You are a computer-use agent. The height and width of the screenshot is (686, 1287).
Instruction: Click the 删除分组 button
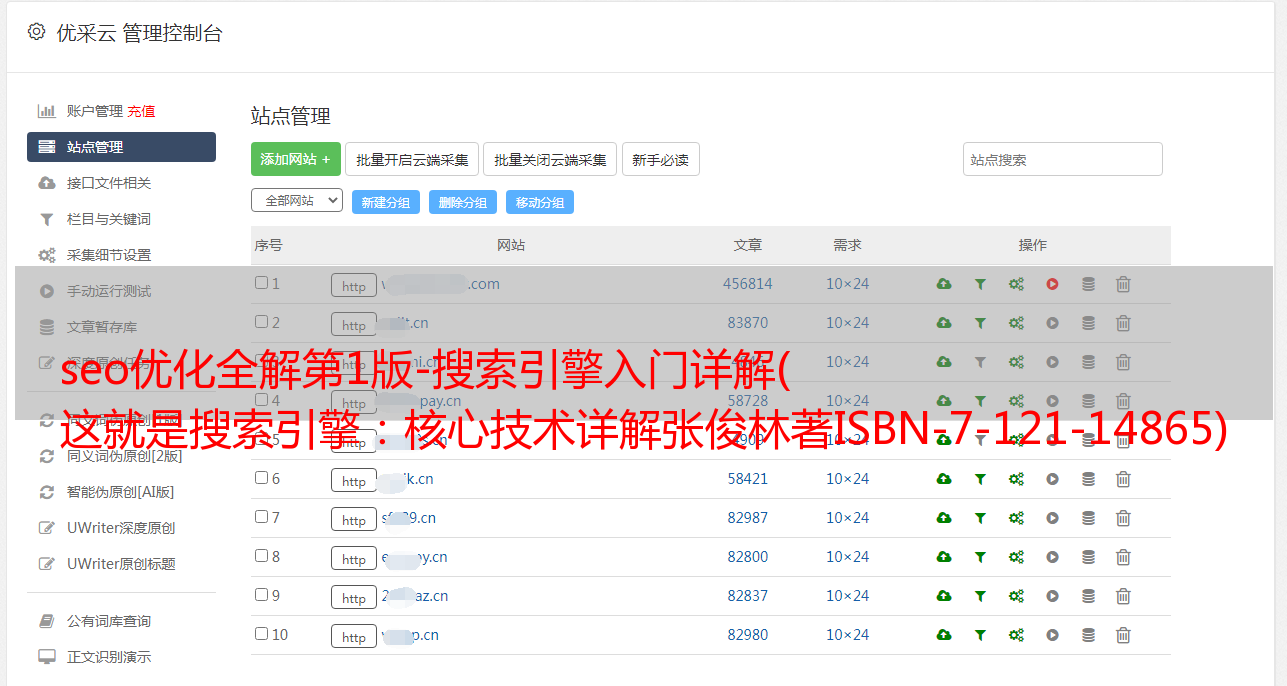[463, 202]
